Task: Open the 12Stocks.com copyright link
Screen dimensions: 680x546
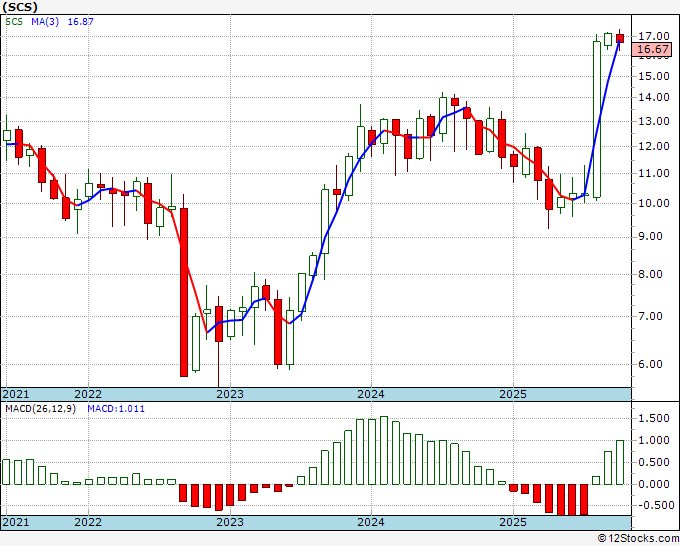Action: tap(638, 539)
